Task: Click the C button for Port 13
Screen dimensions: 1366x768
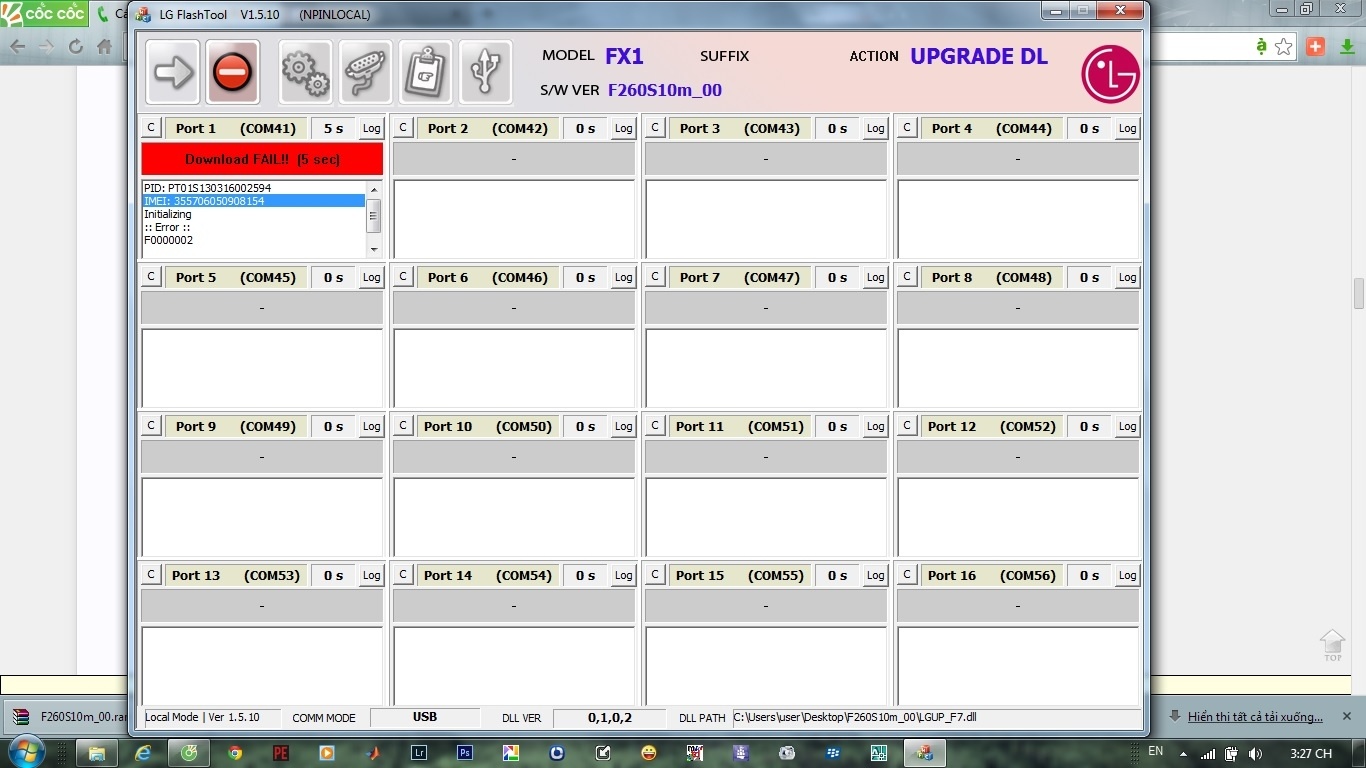Action: 151,575
